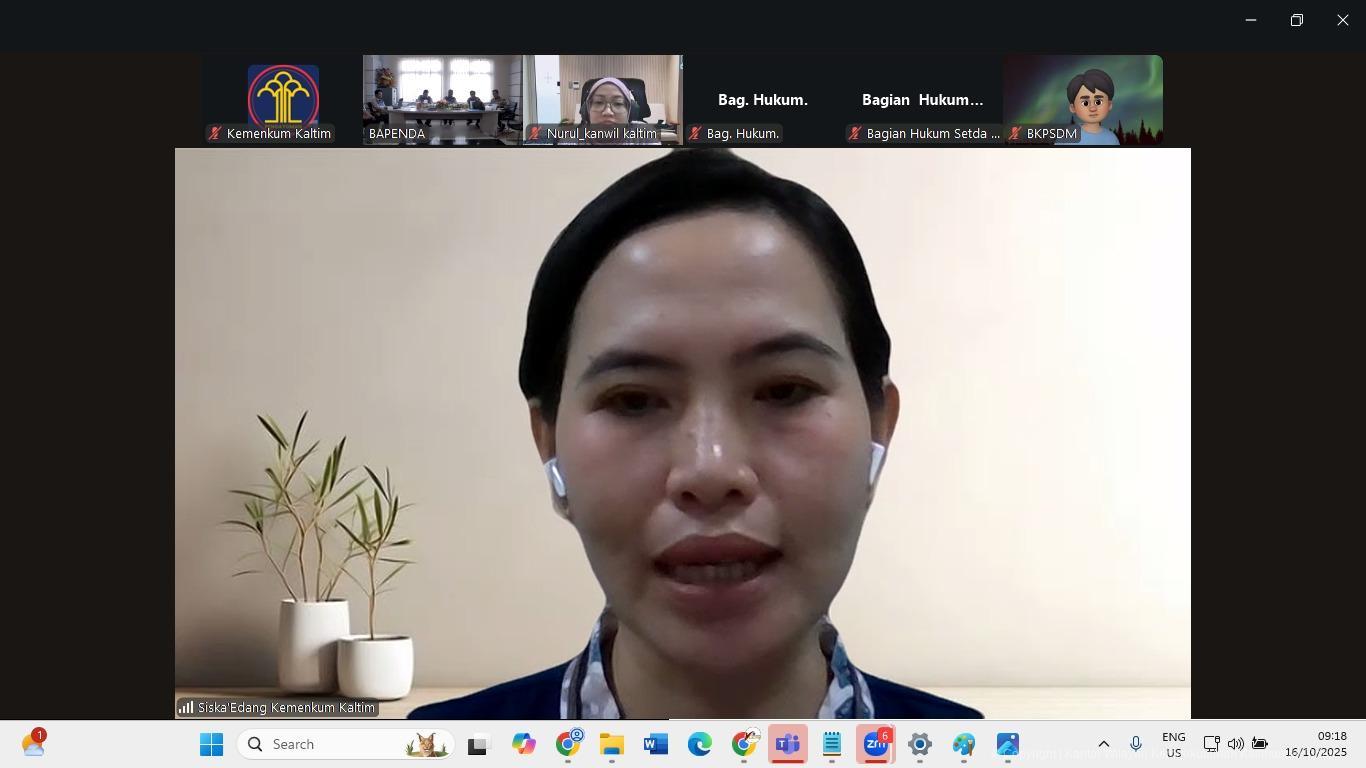Select the BKPSDM participant tile

(1083, 99)
